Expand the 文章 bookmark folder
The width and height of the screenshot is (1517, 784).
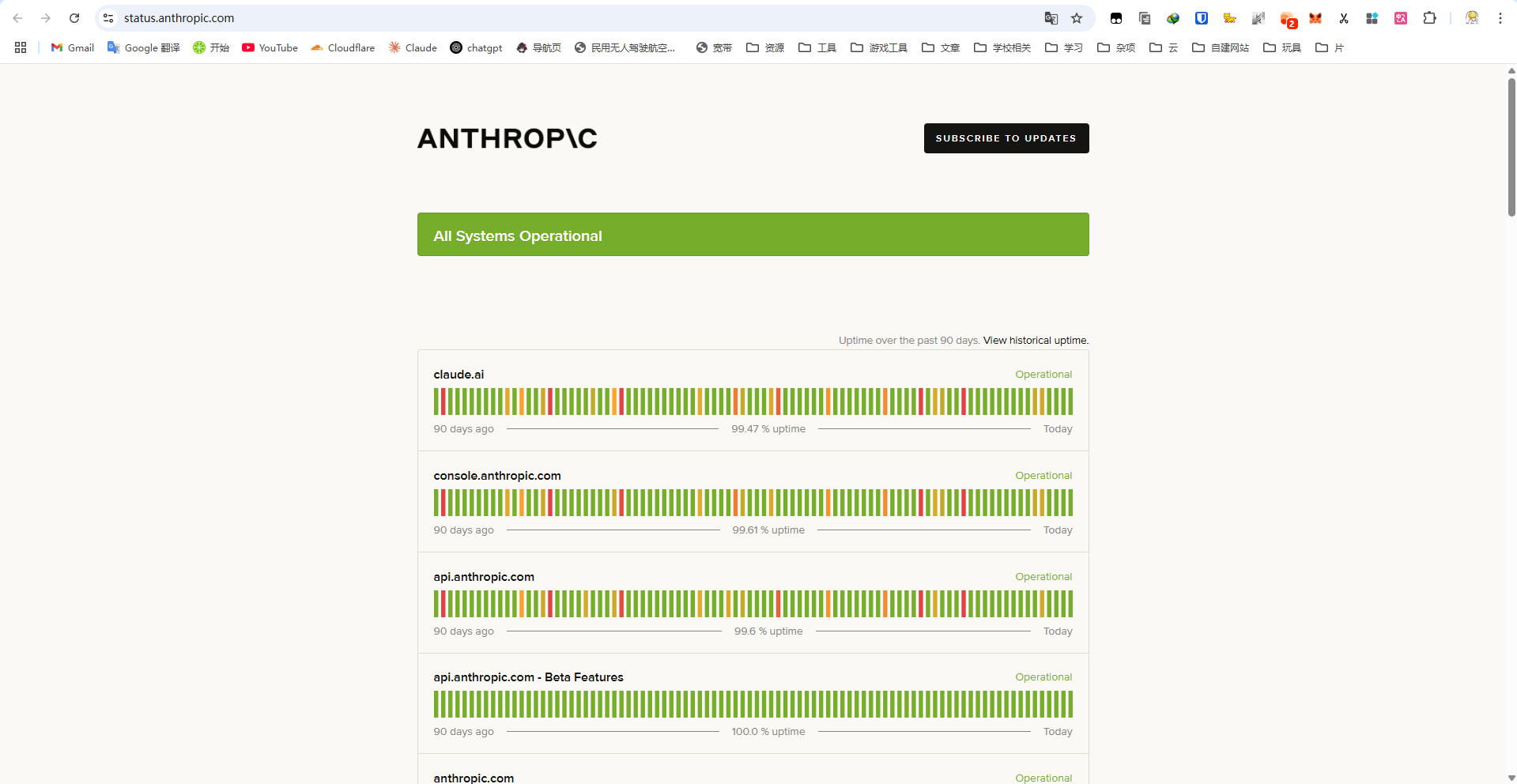coord(941,47)
